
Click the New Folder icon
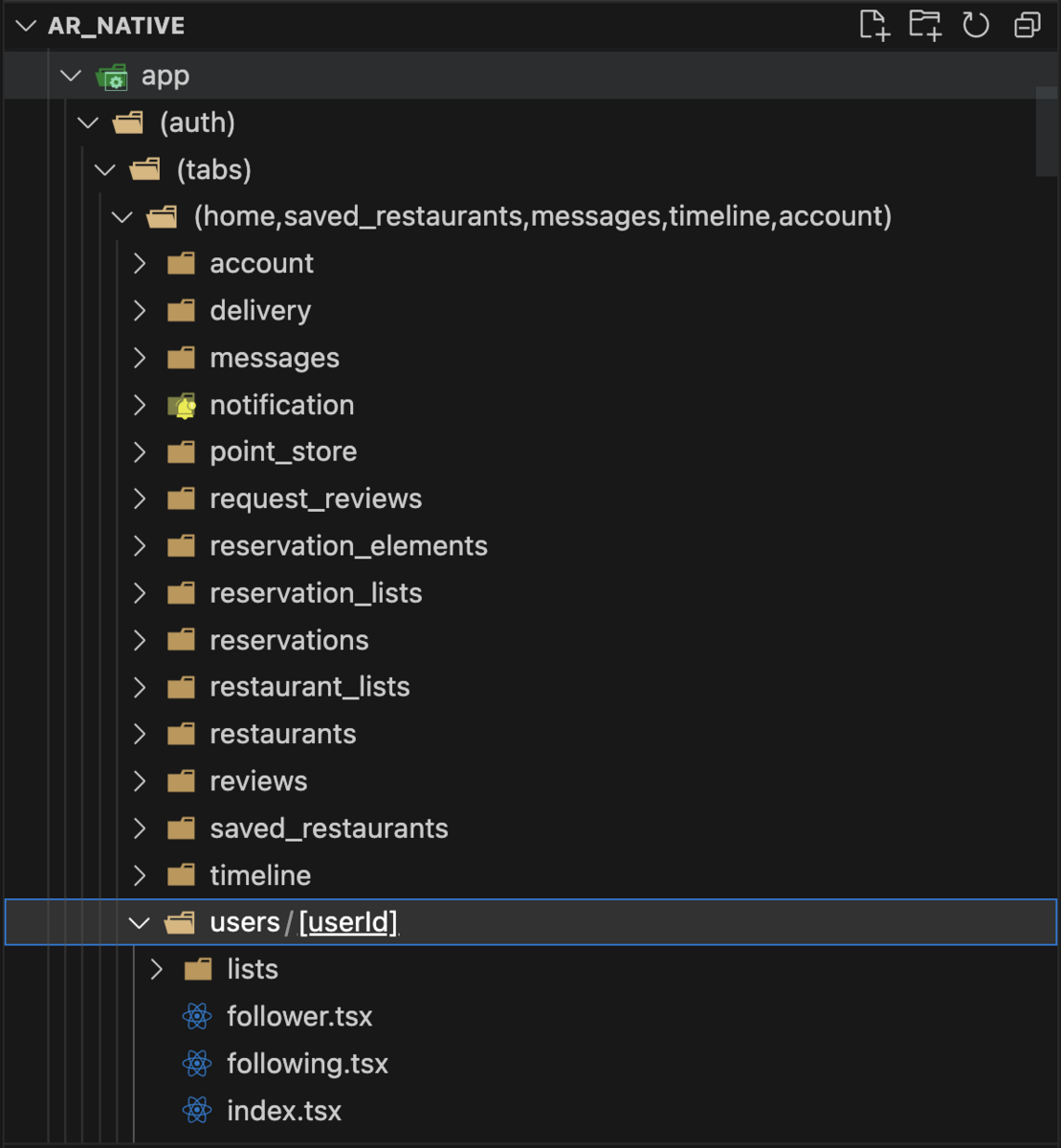pos(925,26)
